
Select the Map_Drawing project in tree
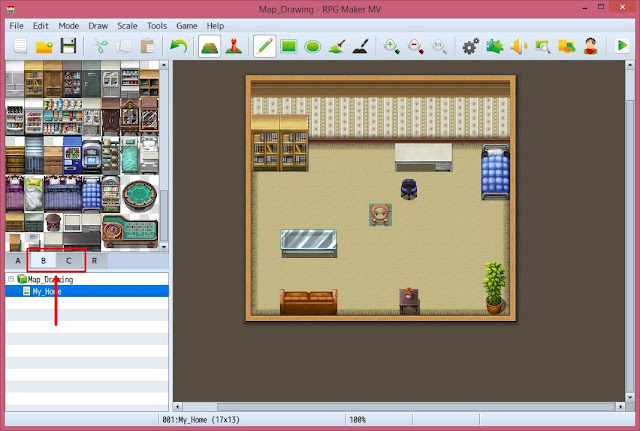coord(50,279)
